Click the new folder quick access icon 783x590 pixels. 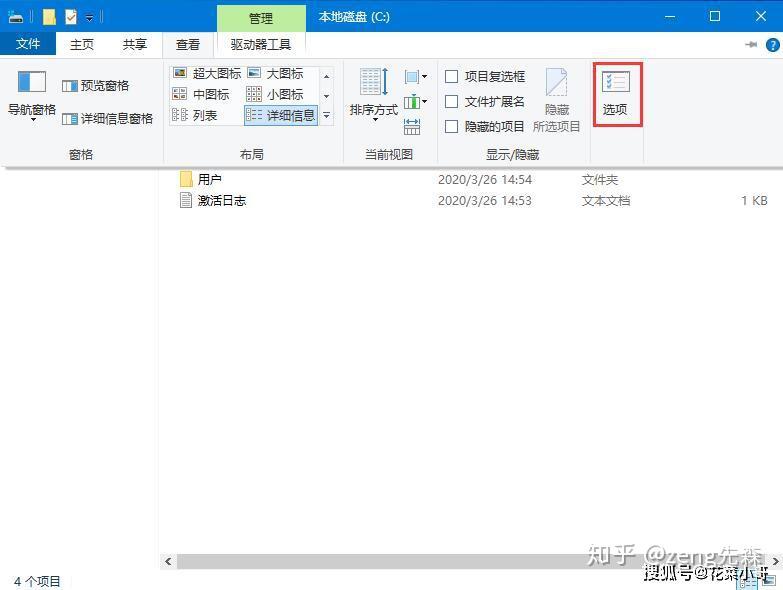tap(49, 17)
